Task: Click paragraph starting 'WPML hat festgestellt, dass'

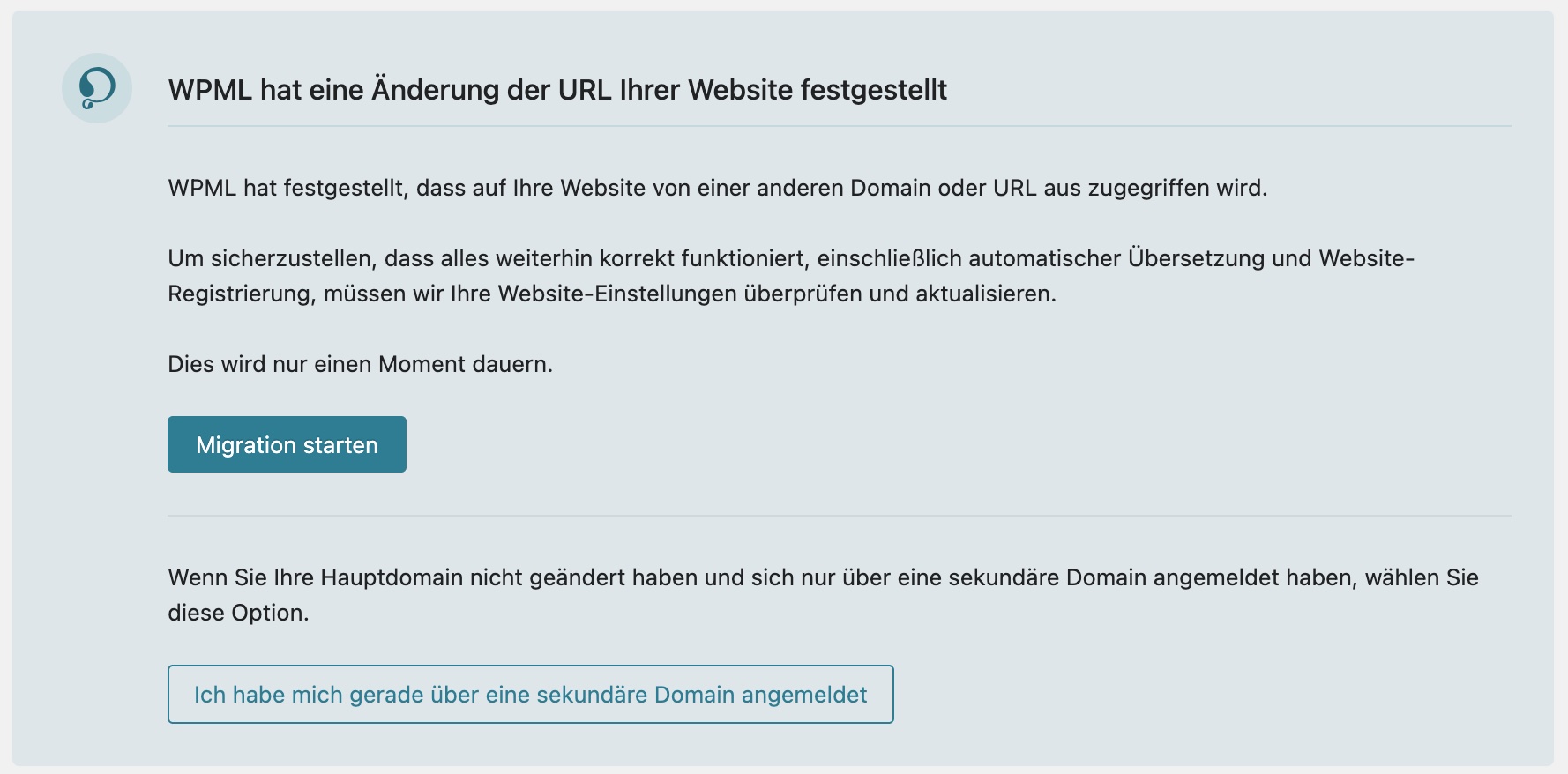Action: coord(716,188)
